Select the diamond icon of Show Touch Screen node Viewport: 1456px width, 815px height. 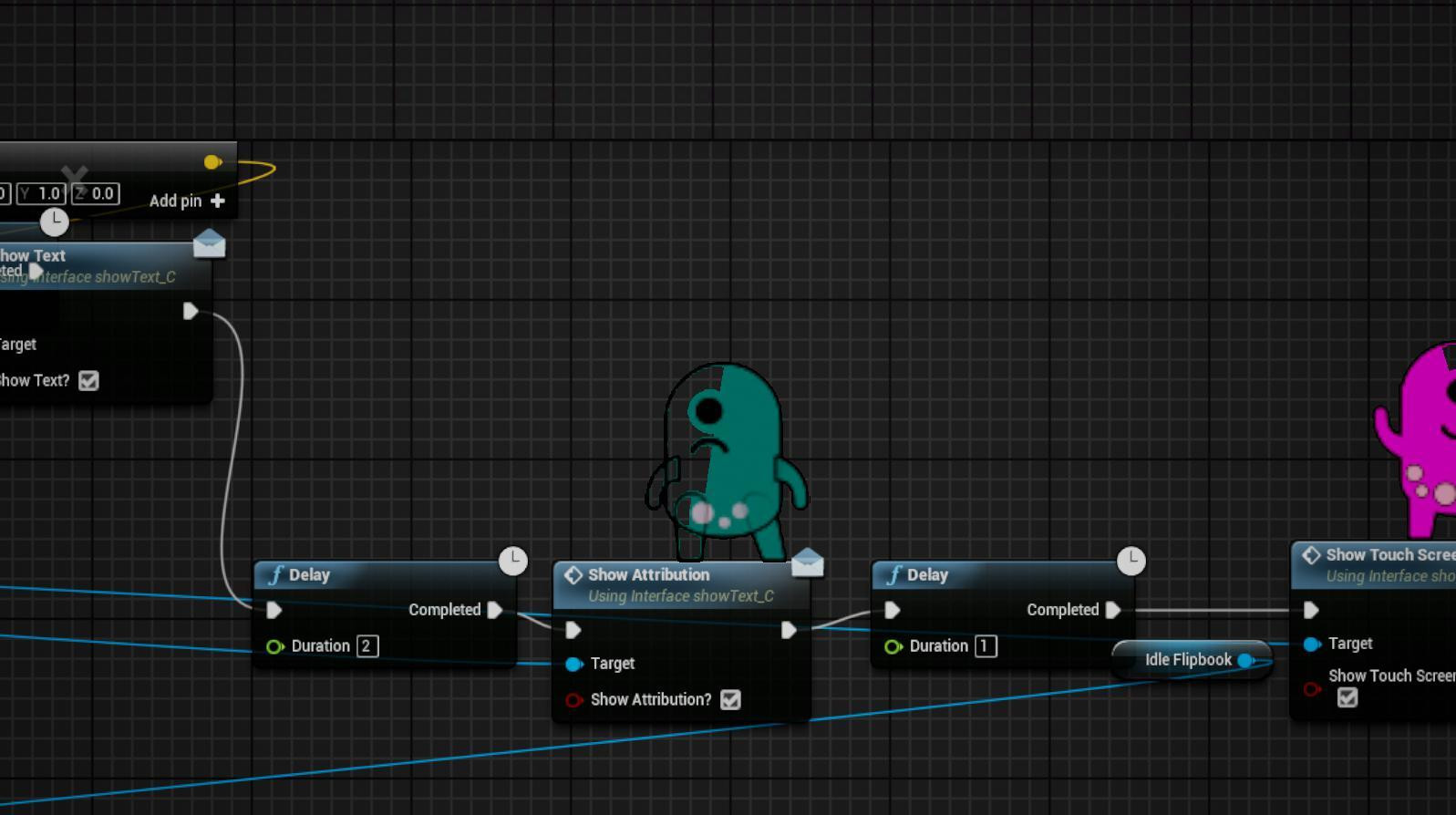(1311, 555)
